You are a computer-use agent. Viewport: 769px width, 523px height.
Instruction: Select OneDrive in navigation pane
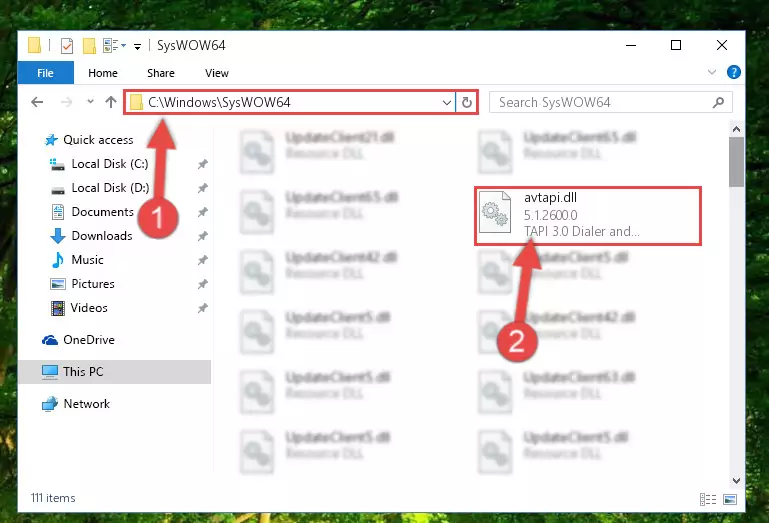point(89,340)
